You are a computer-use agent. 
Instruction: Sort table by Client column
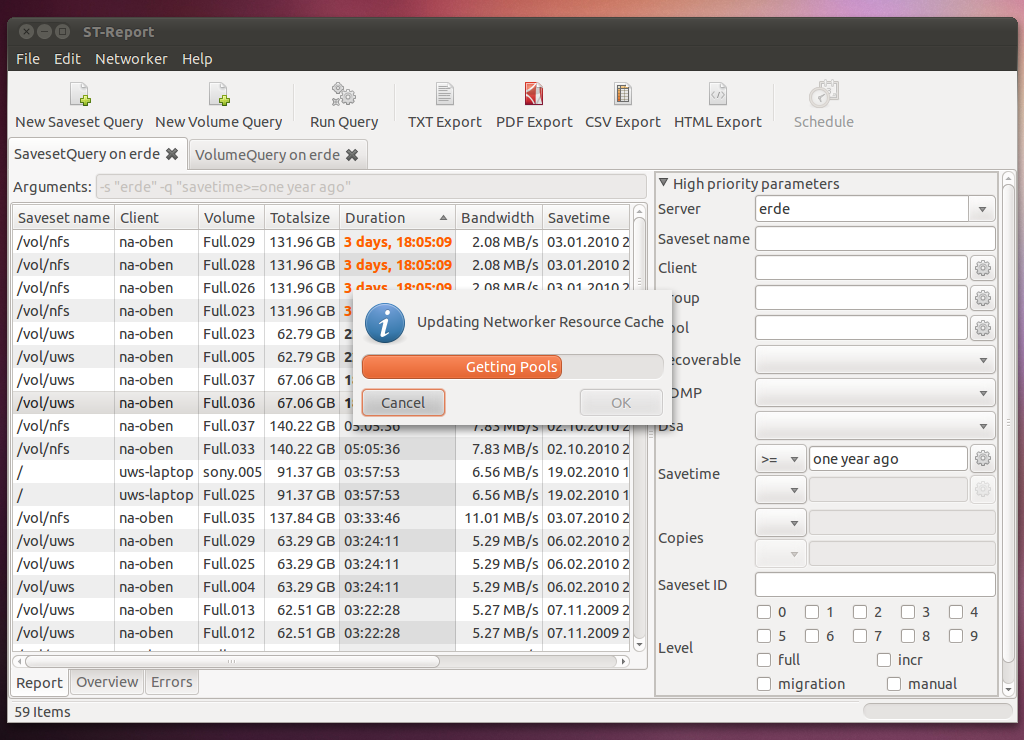coord(156,217)
